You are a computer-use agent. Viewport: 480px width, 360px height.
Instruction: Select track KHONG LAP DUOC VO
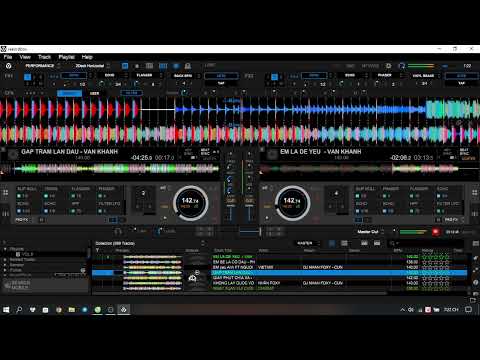click(279, 283)
